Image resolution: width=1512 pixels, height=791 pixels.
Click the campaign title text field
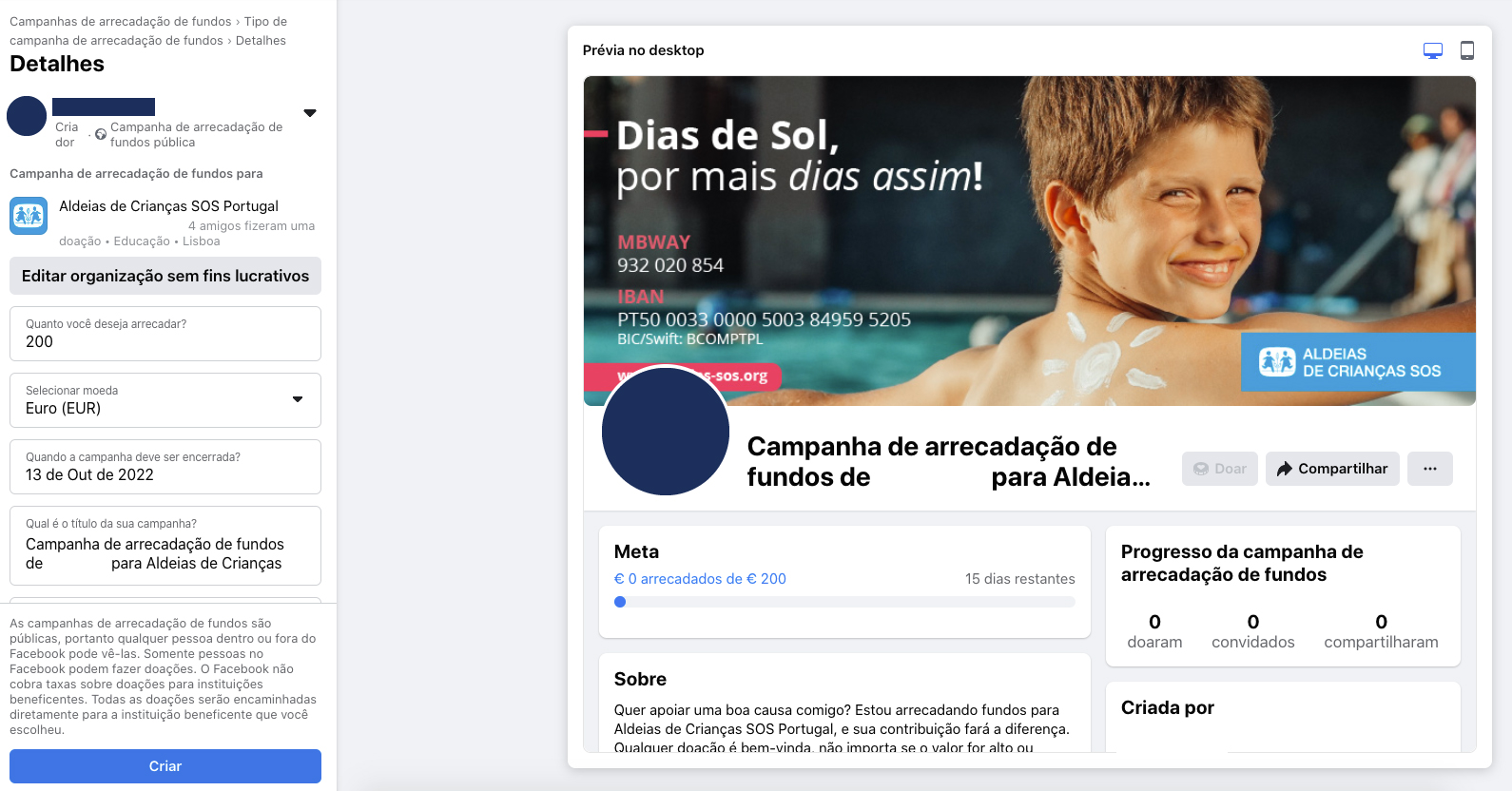click(x=165, y=546)
